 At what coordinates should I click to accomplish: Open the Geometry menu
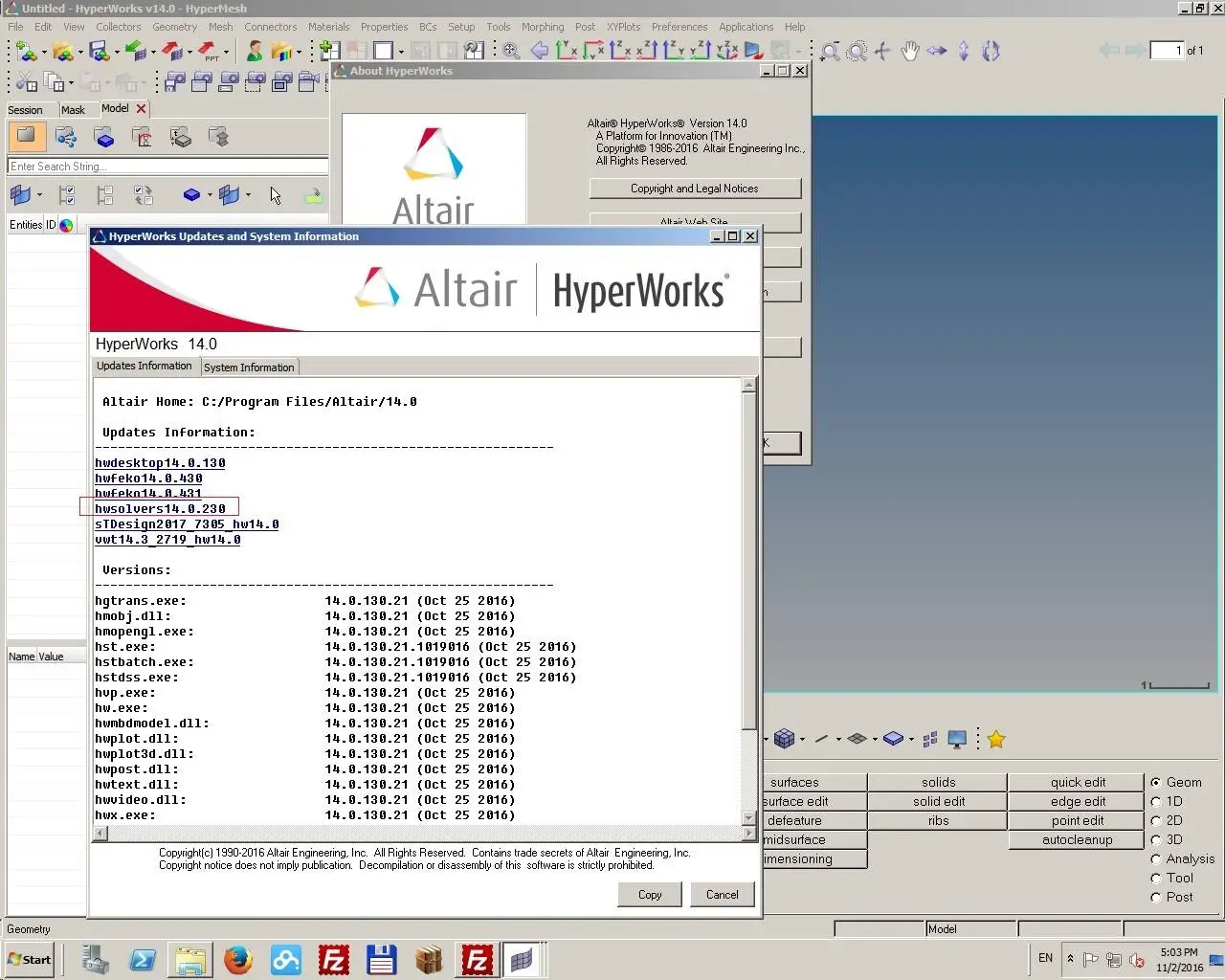point(174,27)
